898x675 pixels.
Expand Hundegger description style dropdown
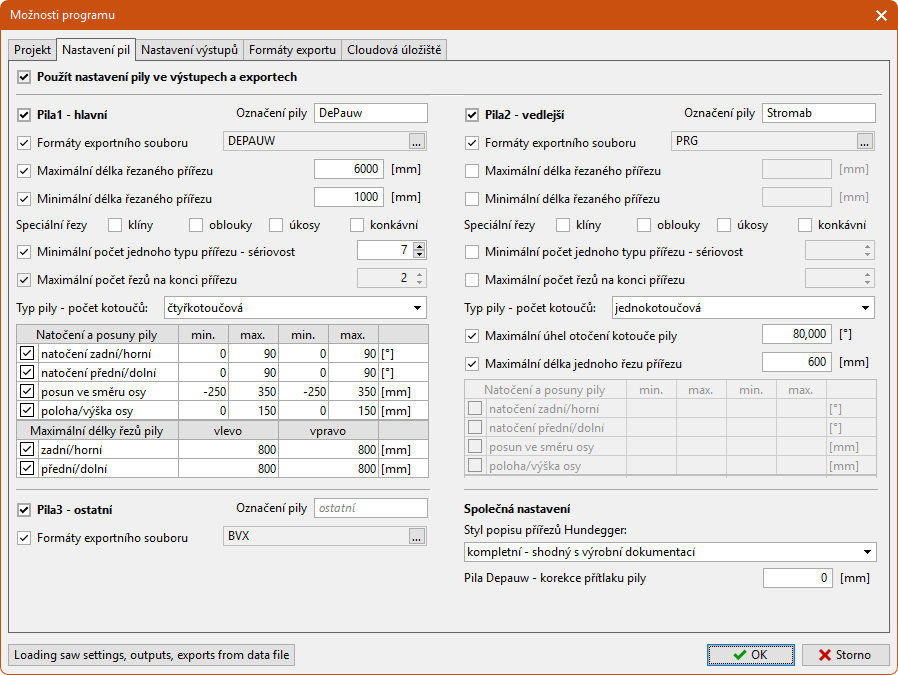tap(670, 552)
